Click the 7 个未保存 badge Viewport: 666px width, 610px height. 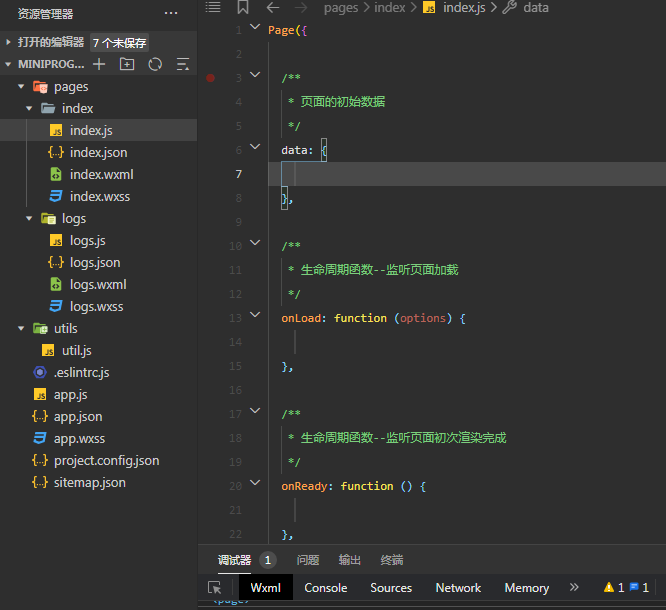119,42
